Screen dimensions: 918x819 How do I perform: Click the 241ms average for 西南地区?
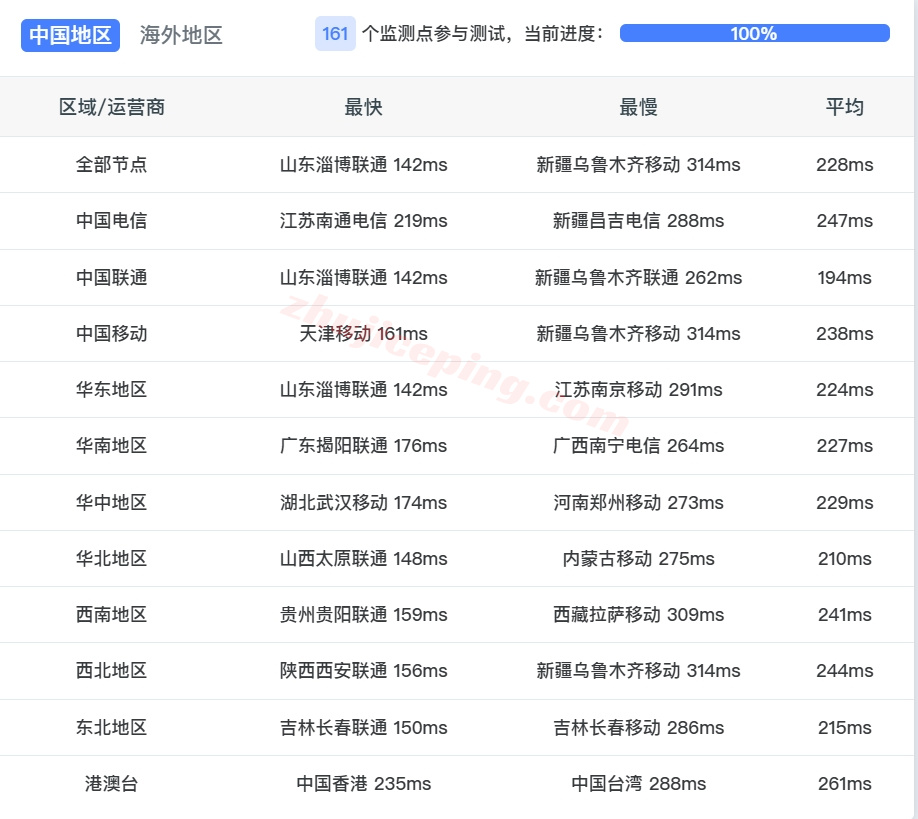coord(844,615)
